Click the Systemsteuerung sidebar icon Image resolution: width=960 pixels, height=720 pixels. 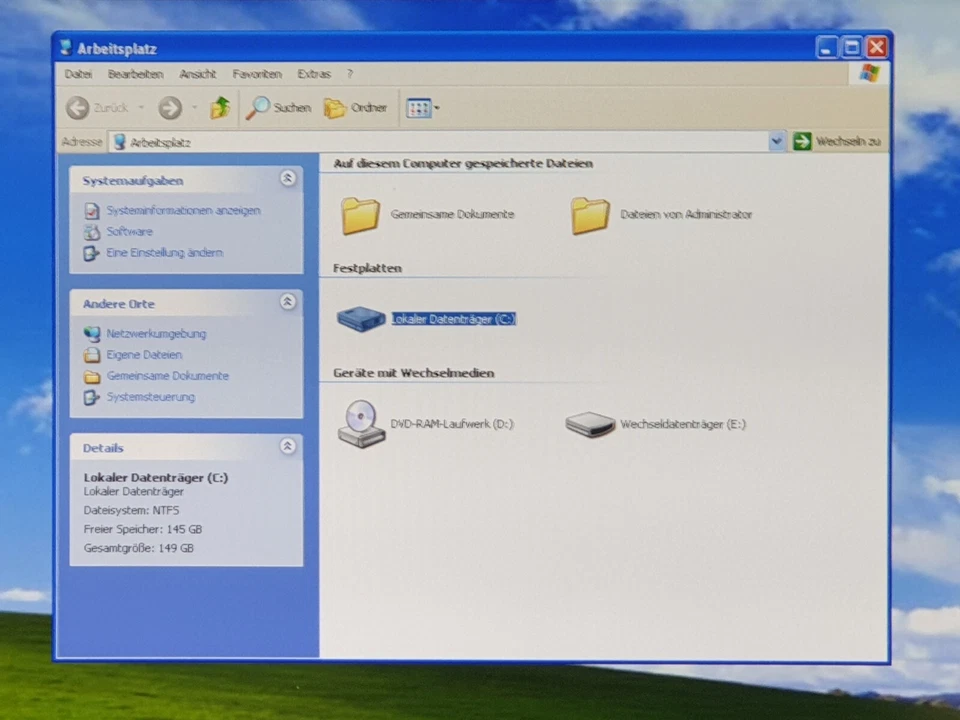pos(92,398)
